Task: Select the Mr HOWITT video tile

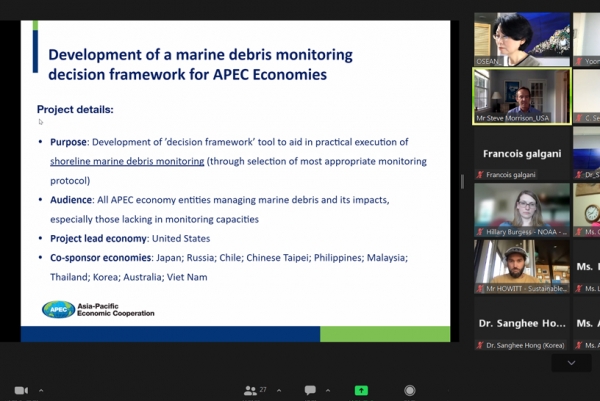Action: pos(522,266)
